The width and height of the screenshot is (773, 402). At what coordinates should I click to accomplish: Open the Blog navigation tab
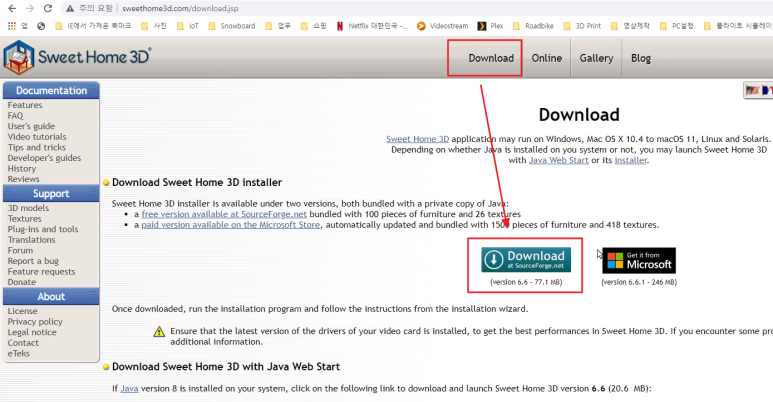pos(641,58)
